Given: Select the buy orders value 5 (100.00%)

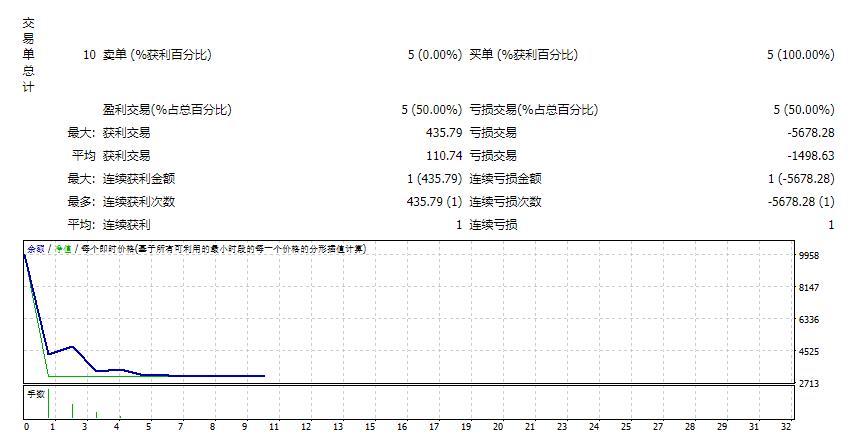Looking at the screenshot, I should click(x=800, y=55).
